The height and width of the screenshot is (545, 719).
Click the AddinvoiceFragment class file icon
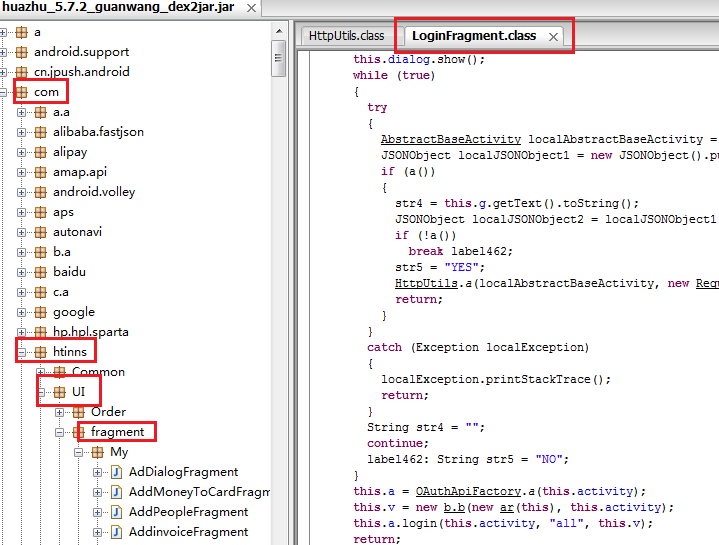116,532
